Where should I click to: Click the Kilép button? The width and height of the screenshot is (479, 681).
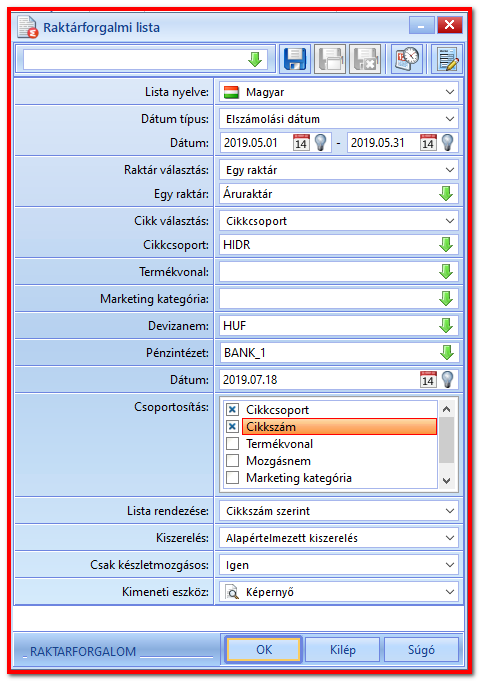tap(343, 650)
